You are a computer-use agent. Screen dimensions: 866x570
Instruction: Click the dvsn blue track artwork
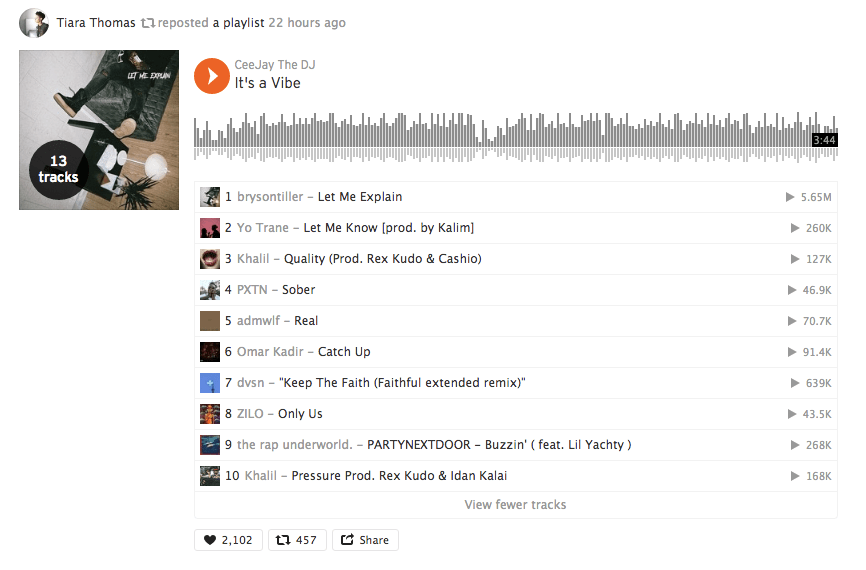coord(210,383)
